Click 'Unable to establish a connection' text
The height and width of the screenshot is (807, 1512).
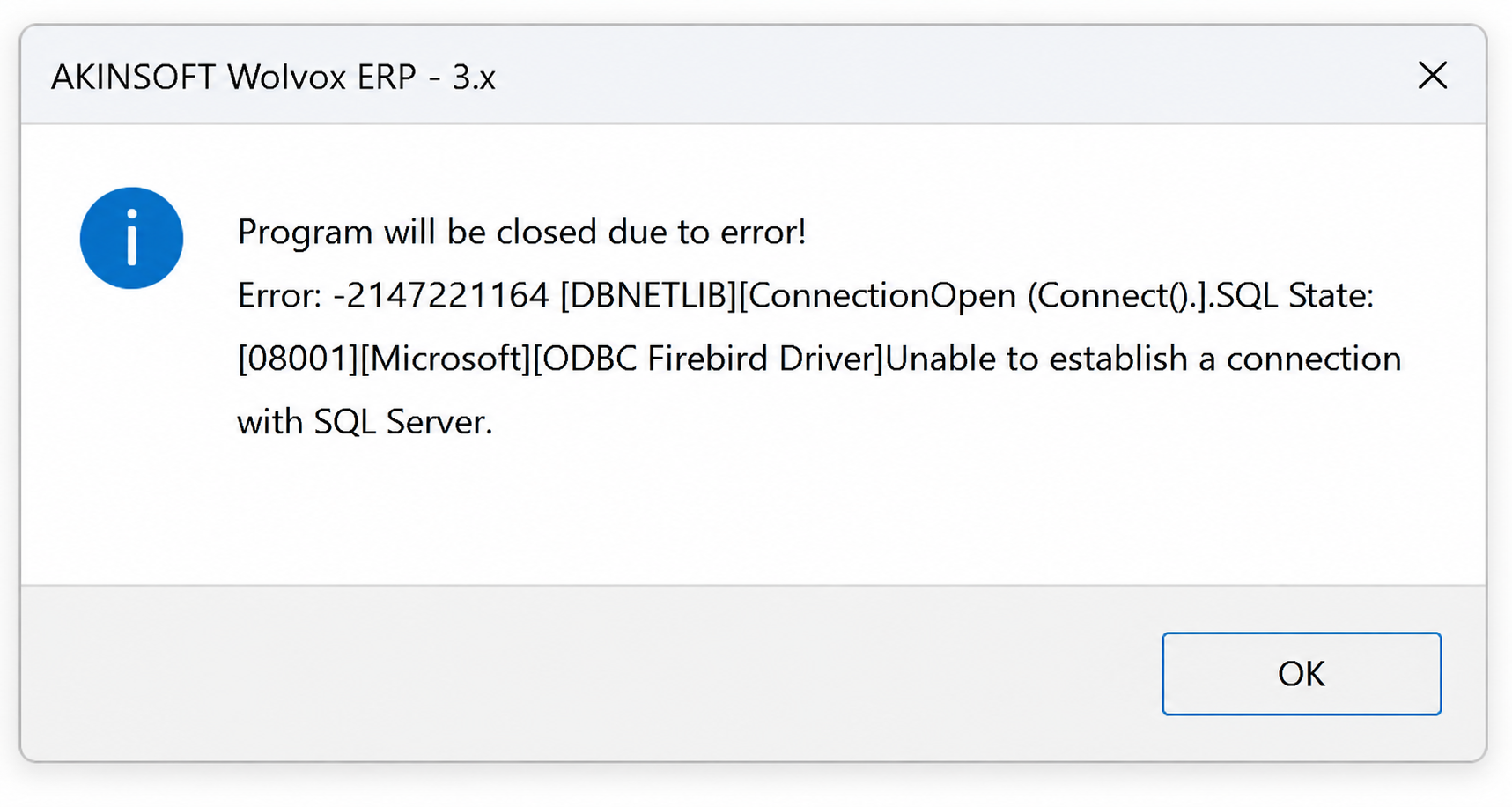pos(1143,359)
